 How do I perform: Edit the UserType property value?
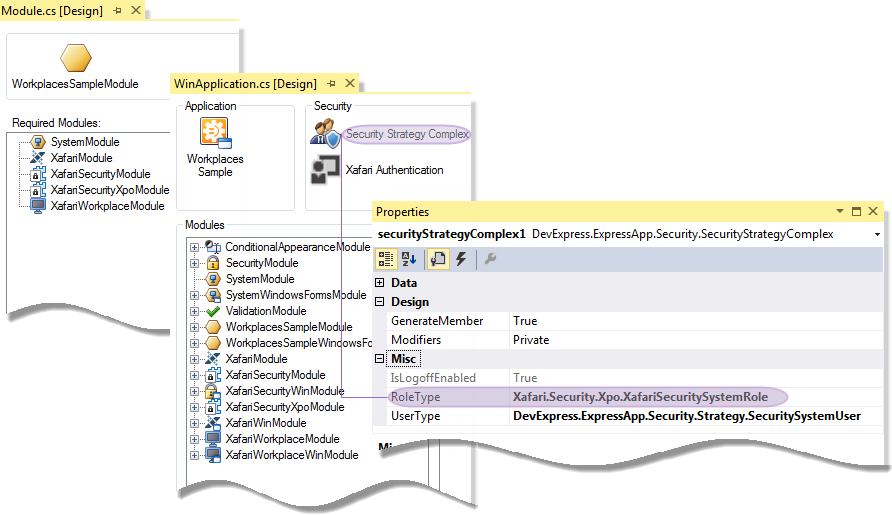click(696, 416)
